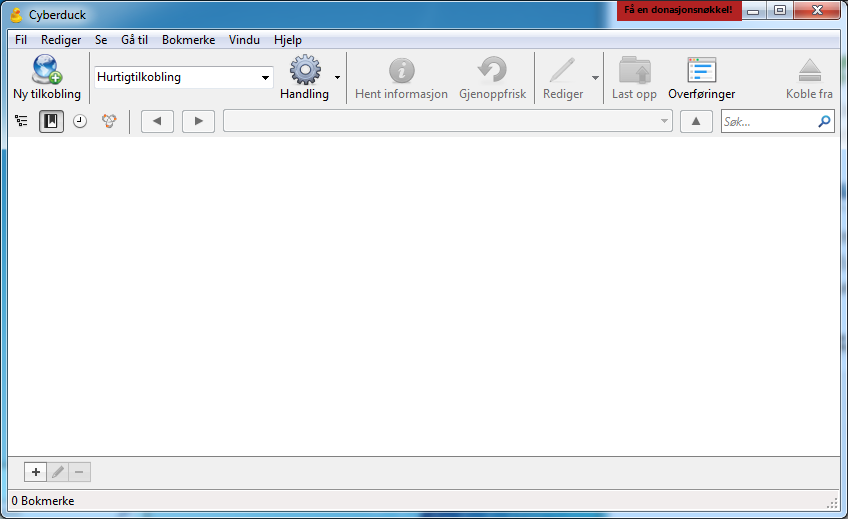Viewport: 848px width, 519px height.
Task: Show connection history clock view
Action: point(80,121)
